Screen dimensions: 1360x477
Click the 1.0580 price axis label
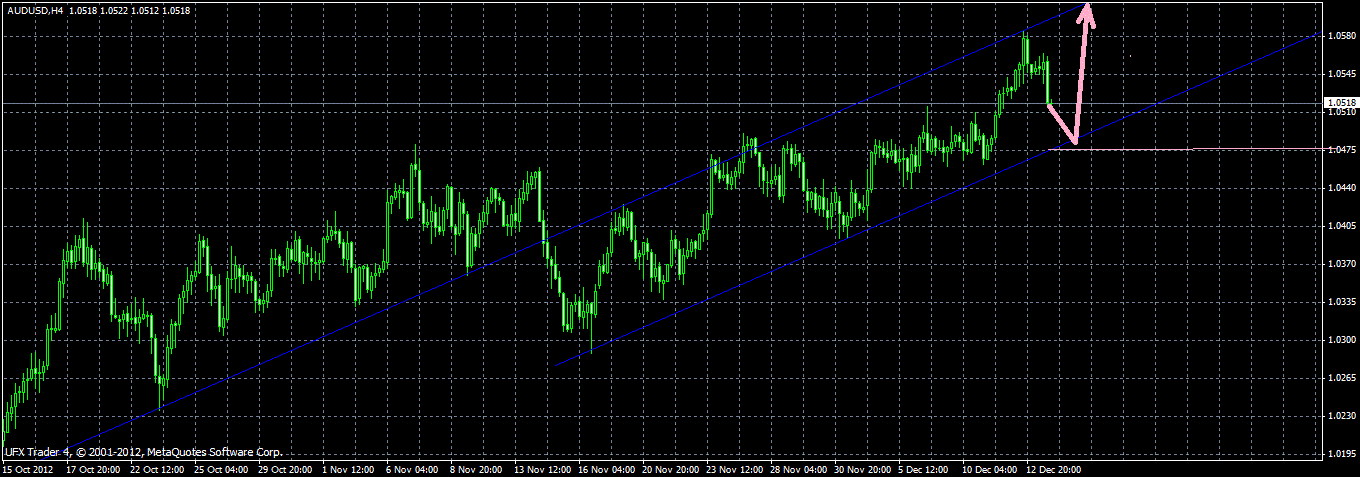coord(1342,37)
